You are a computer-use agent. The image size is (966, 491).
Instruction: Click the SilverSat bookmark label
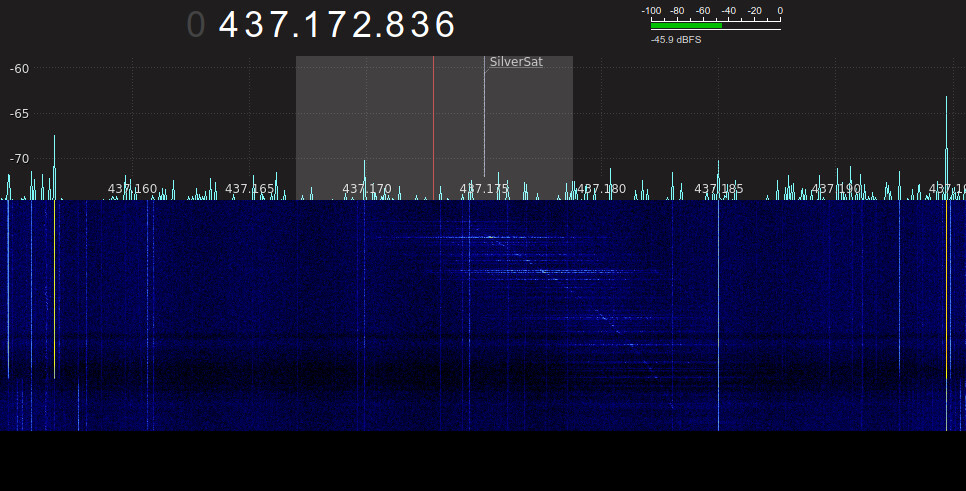click(x=515, y=62)
